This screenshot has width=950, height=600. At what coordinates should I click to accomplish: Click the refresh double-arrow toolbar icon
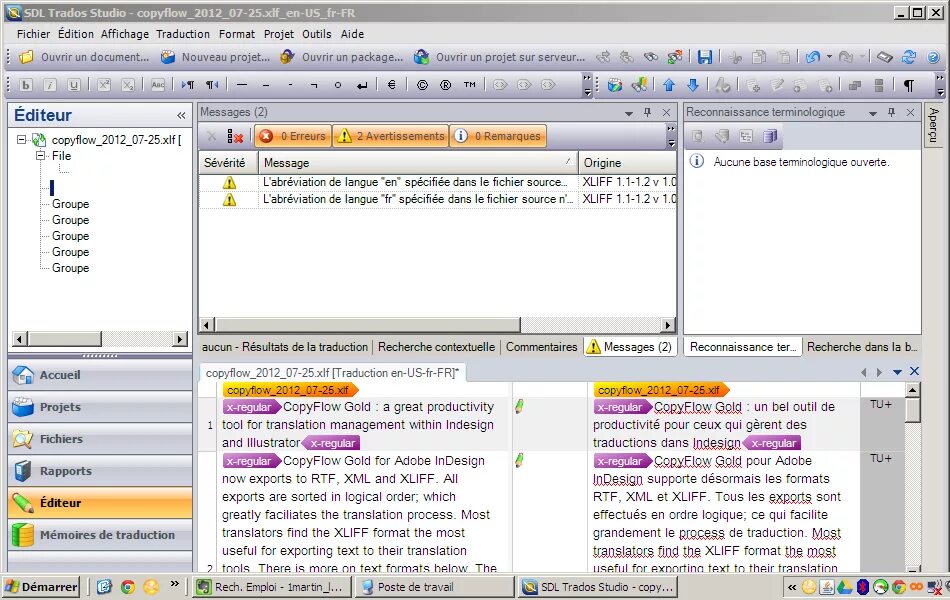[x=908, y=57]
